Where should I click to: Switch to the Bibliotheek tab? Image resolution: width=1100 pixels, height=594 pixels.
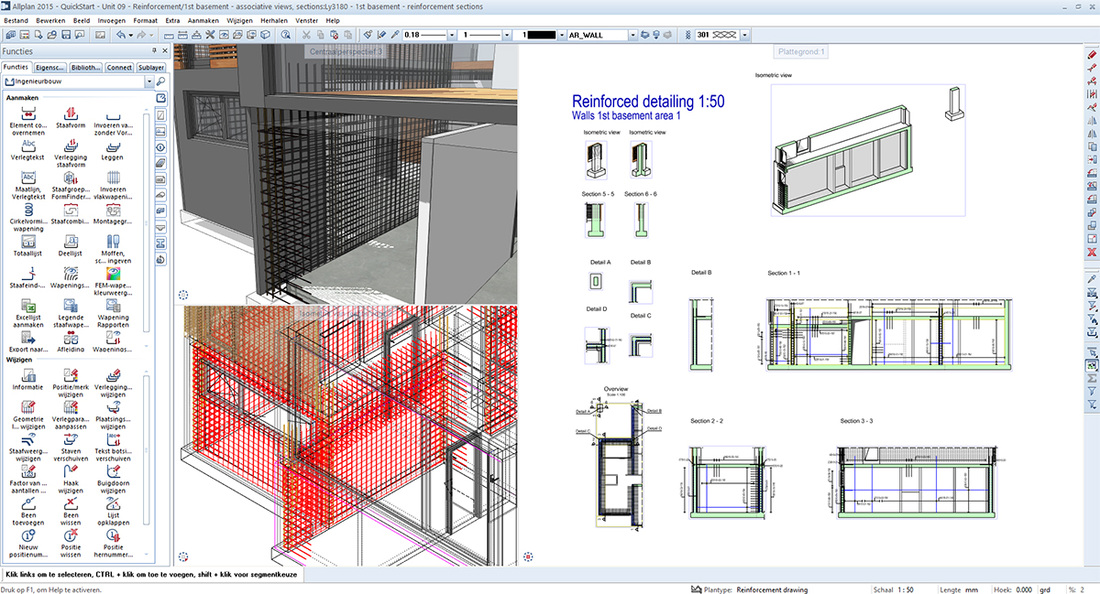point(86,67)
